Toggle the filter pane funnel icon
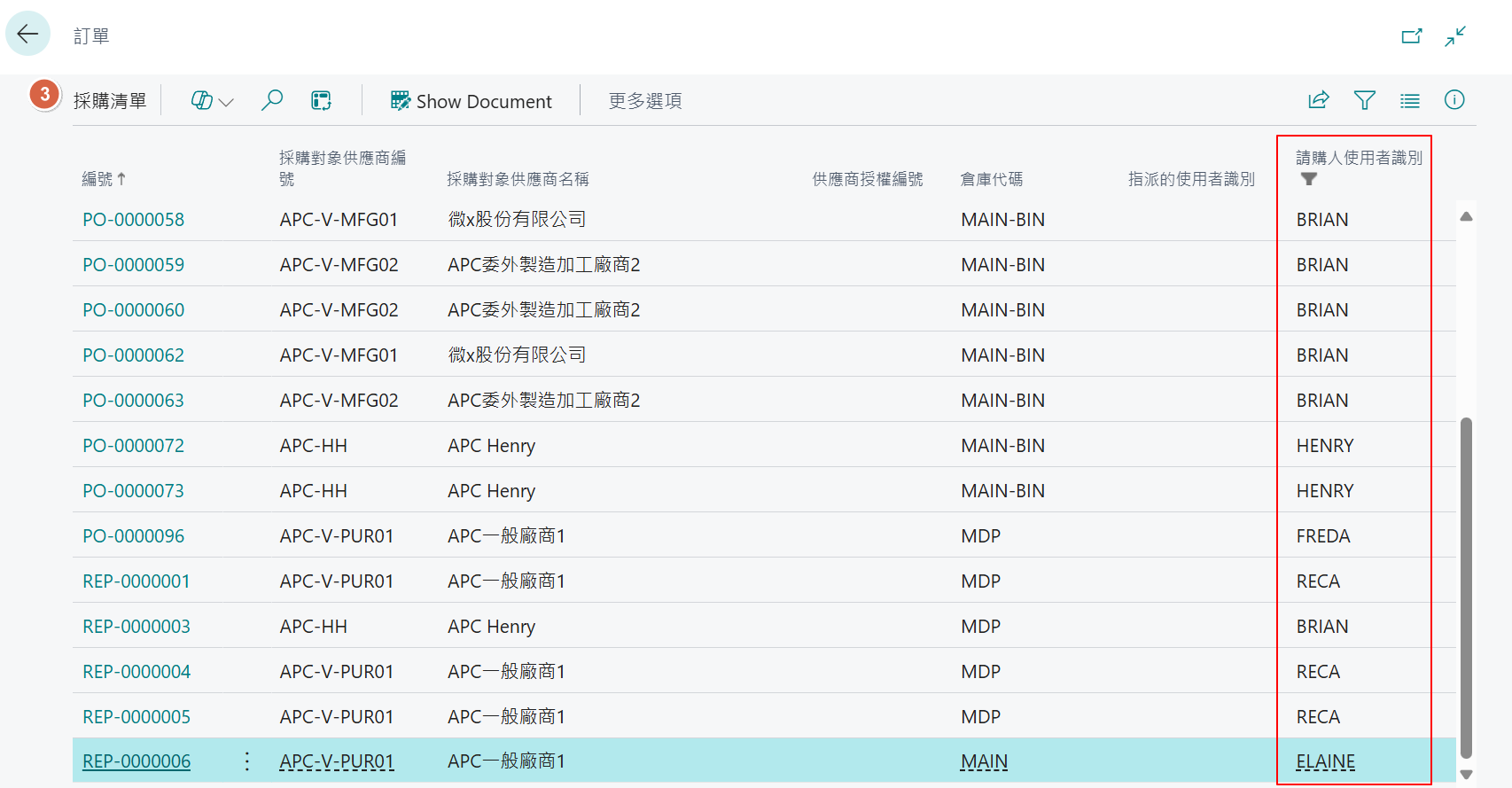 pos(1365,100)
